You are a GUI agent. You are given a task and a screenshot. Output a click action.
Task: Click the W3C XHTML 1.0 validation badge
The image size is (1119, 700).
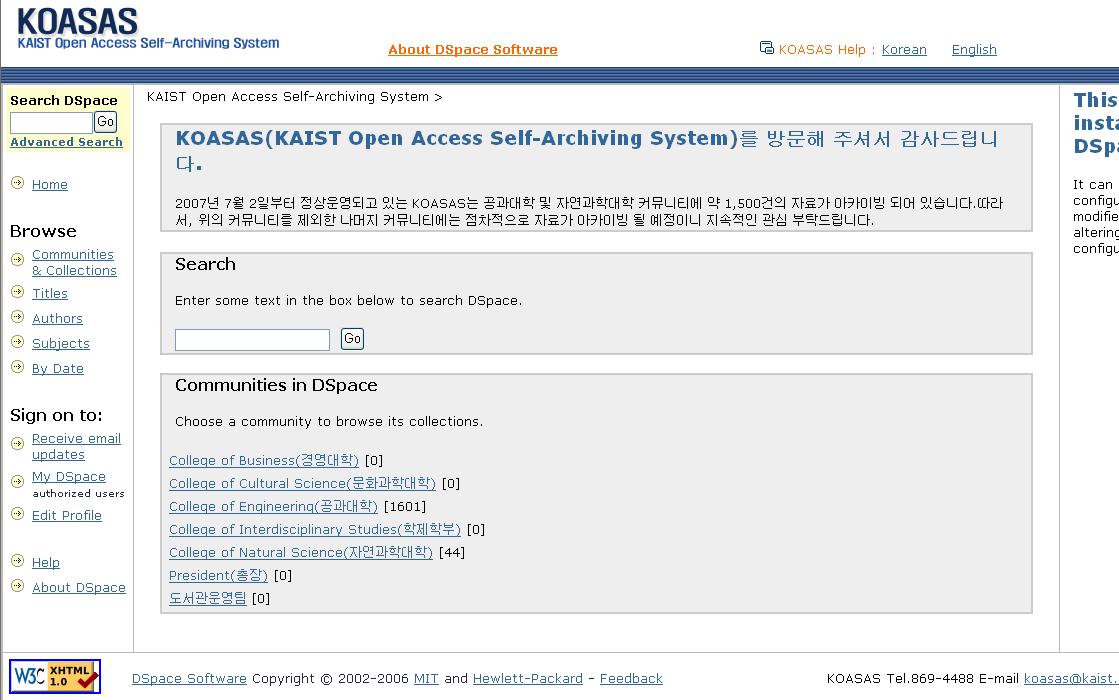click(55, 676)
